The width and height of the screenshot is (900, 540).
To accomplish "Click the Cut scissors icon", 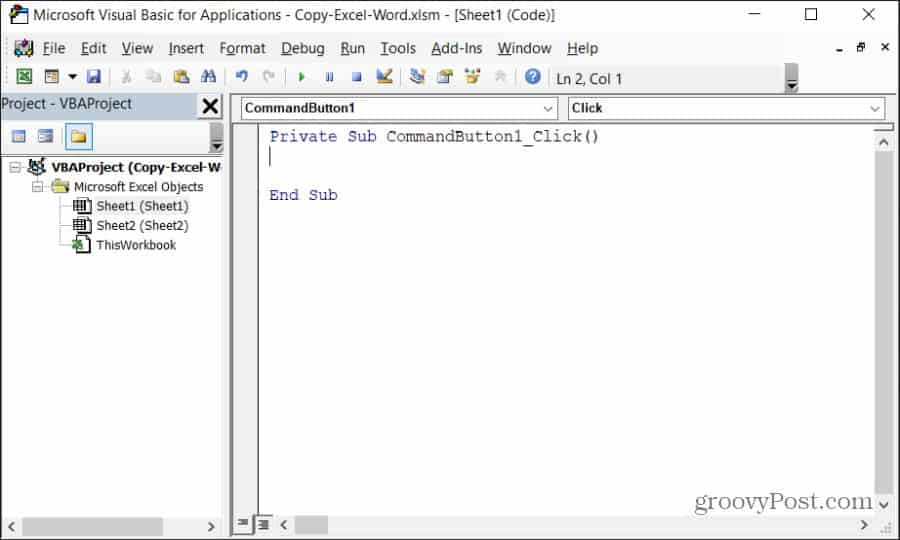I will 126,76.
